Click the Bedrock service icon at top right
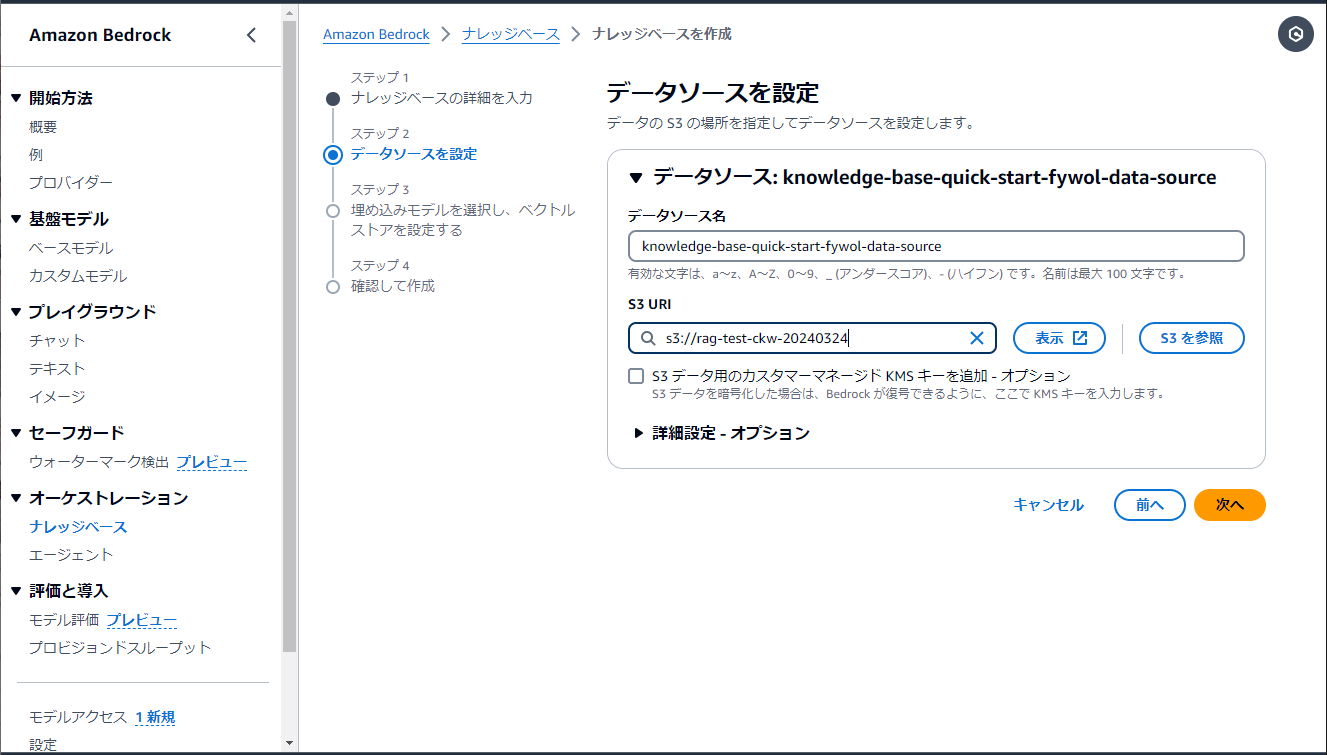The image size is (1327, 755). pyautogui.click(x=1295, y=34)
